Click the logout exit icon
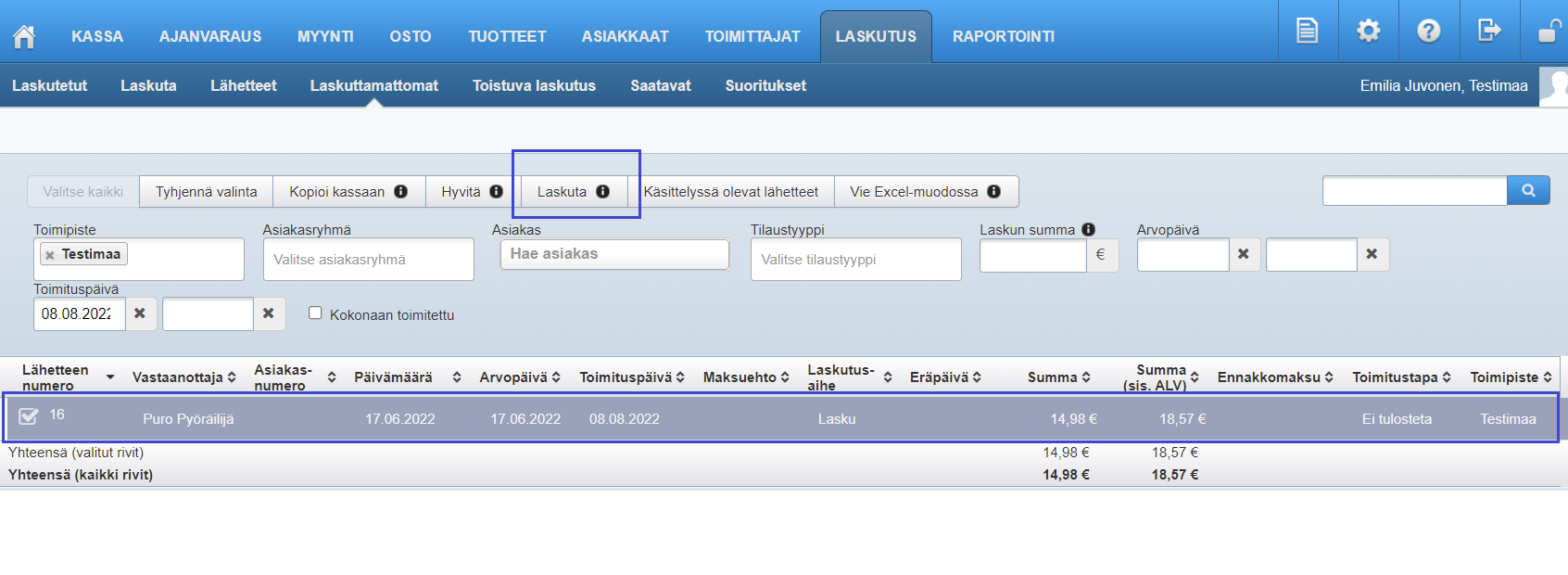 1488,31
